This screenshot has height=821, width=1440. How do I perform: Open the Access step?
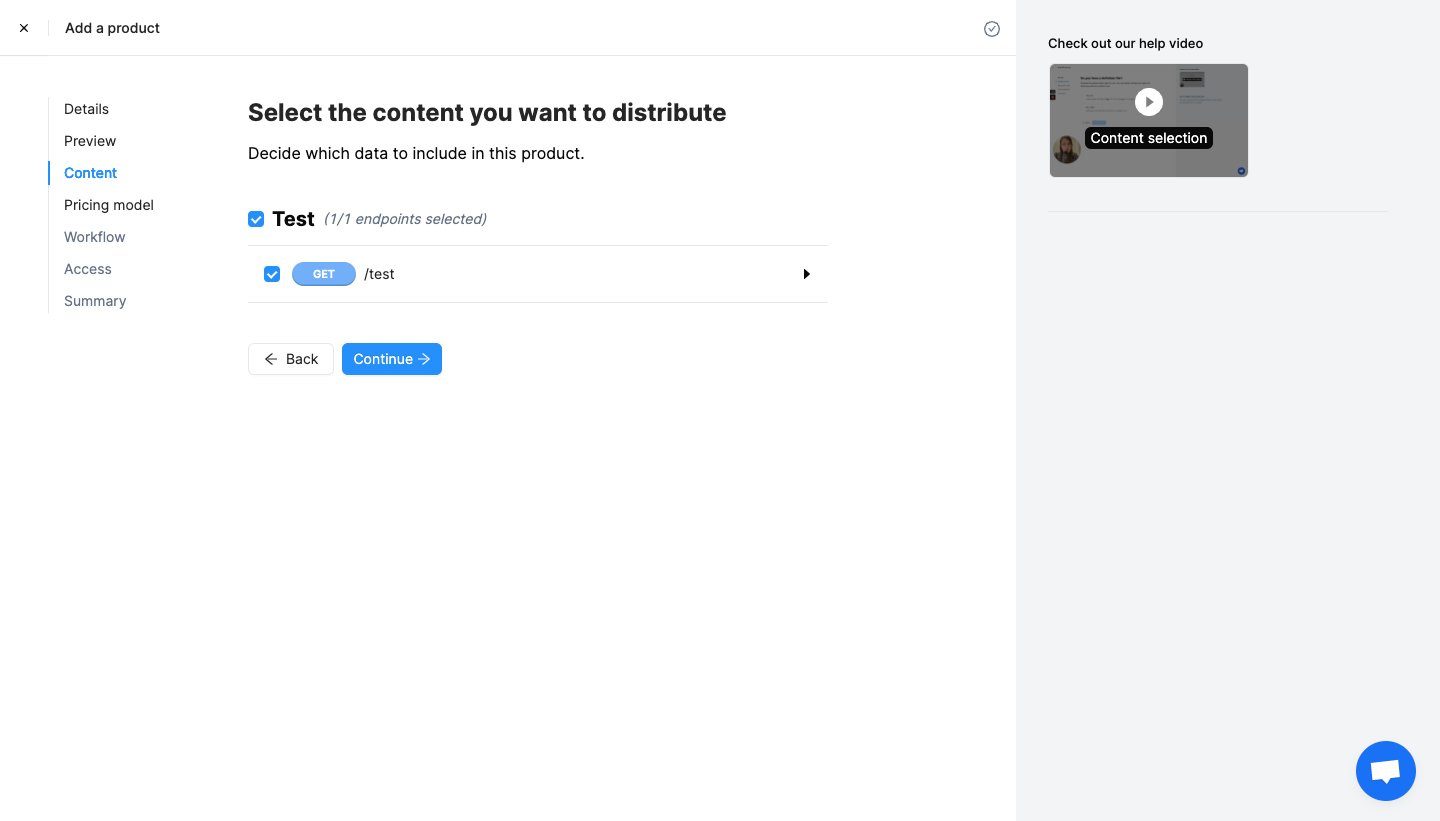pos(88,269)
